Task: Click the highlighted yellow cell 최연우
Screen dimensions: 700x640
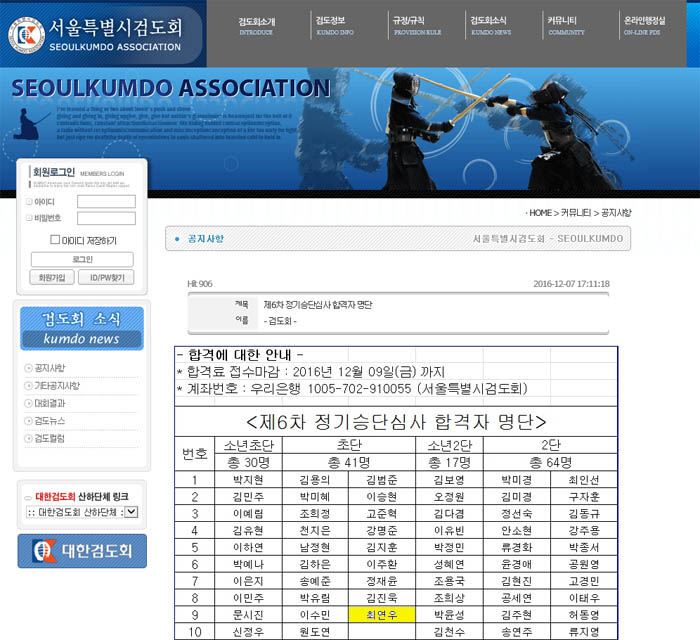Action: [382, 615]
